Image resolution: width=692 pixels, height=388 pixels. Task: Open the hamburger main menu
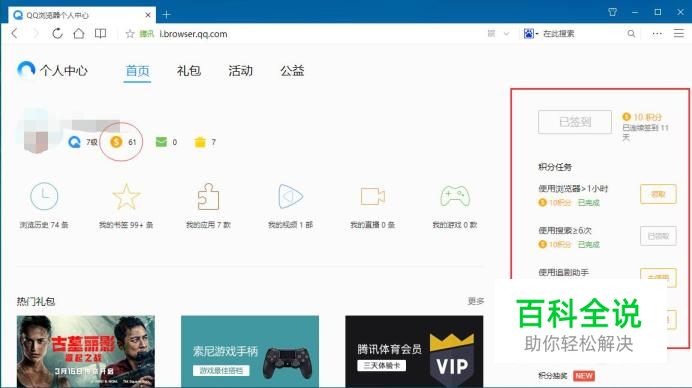pos(679,33)
